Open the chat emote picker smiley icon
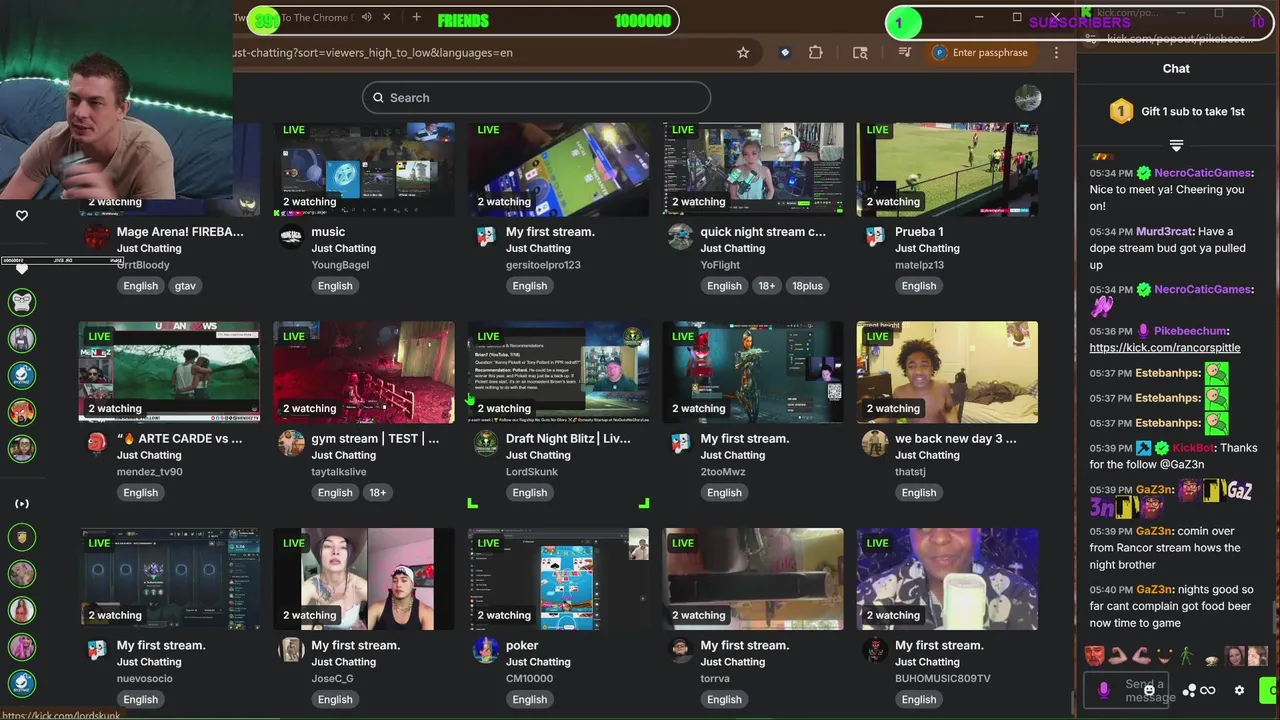1280x720 pixels. (x=1150, y=690)
